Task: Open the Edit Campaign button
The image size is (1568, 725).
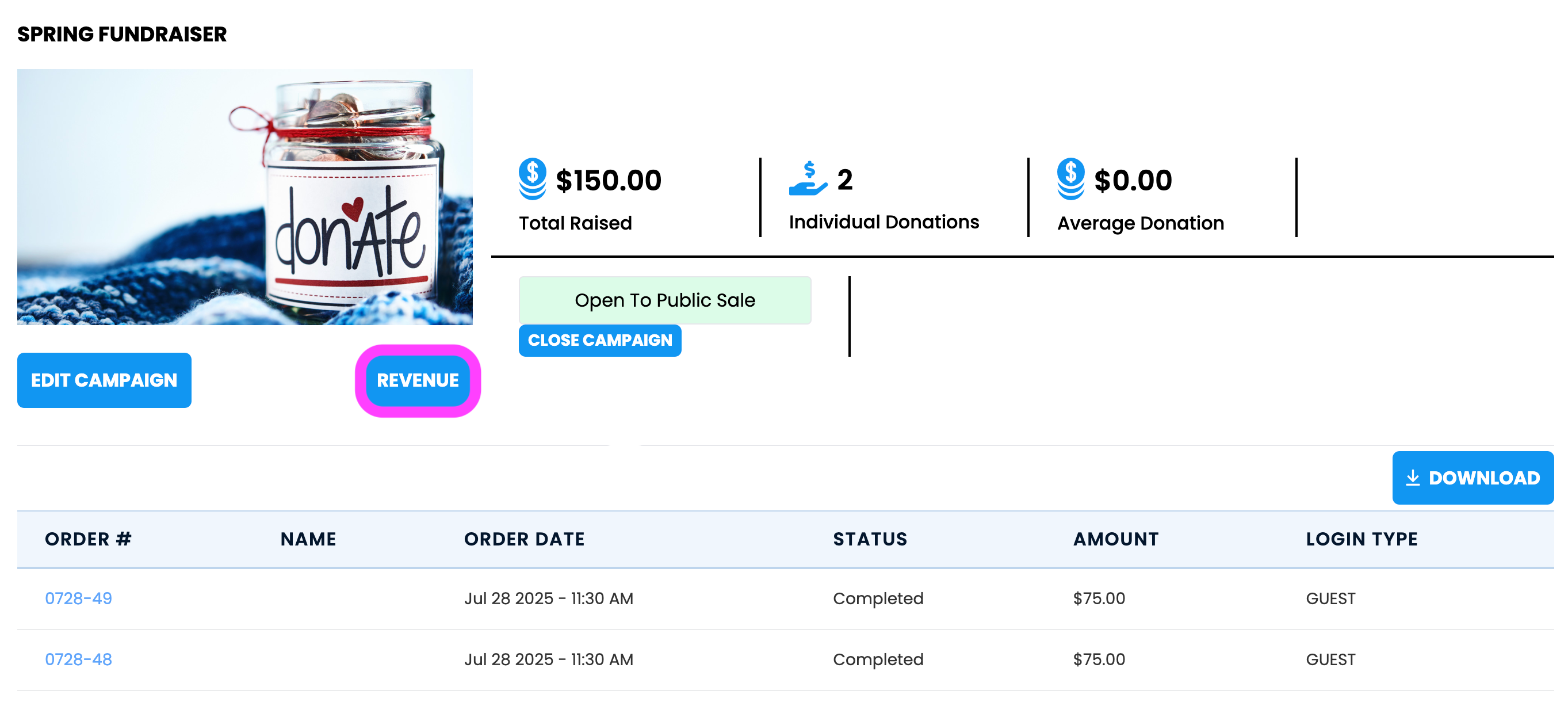Action: (x=104, y=380)
